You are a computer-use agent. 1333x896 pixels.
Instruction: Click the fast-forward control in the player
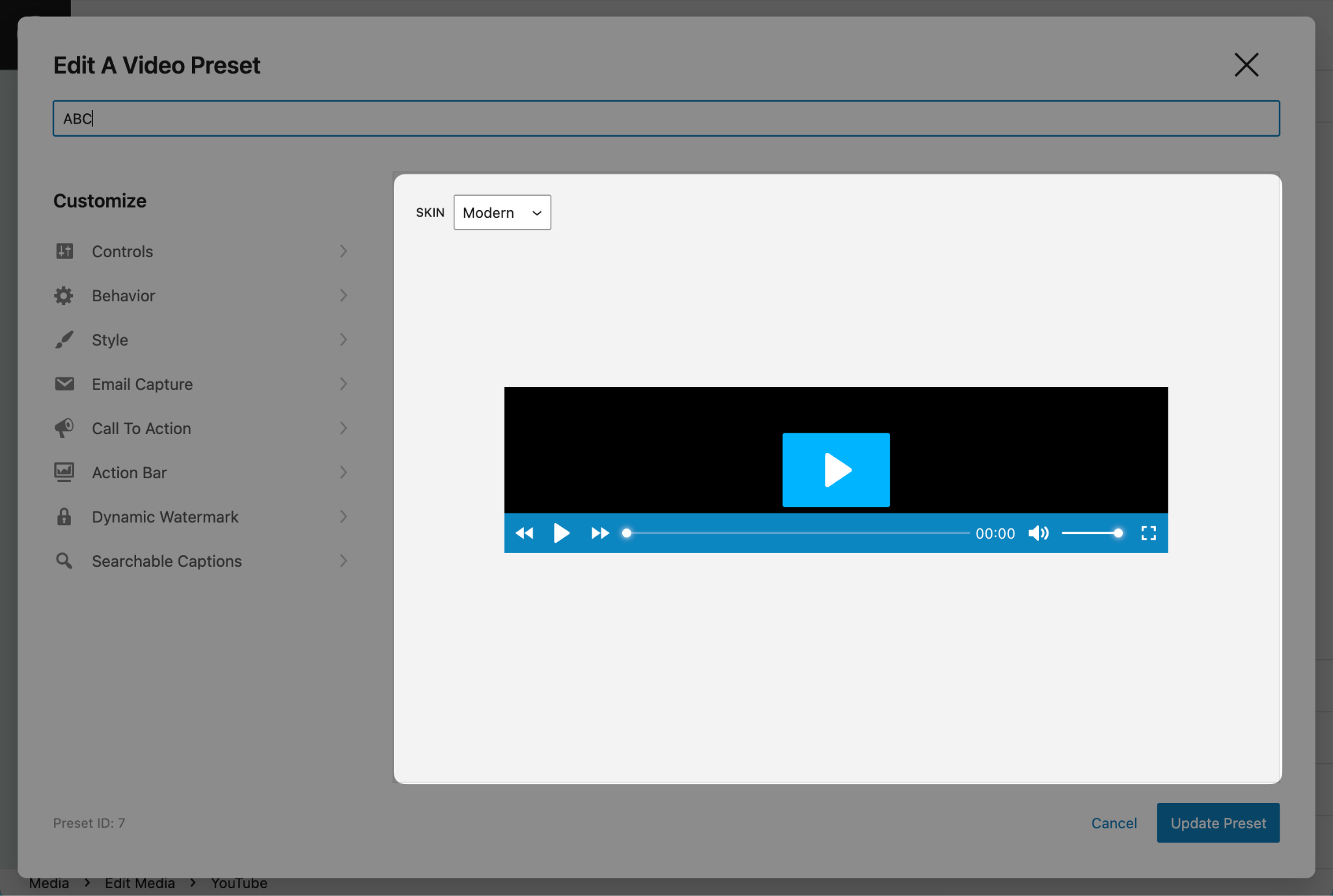pos(599,533)
